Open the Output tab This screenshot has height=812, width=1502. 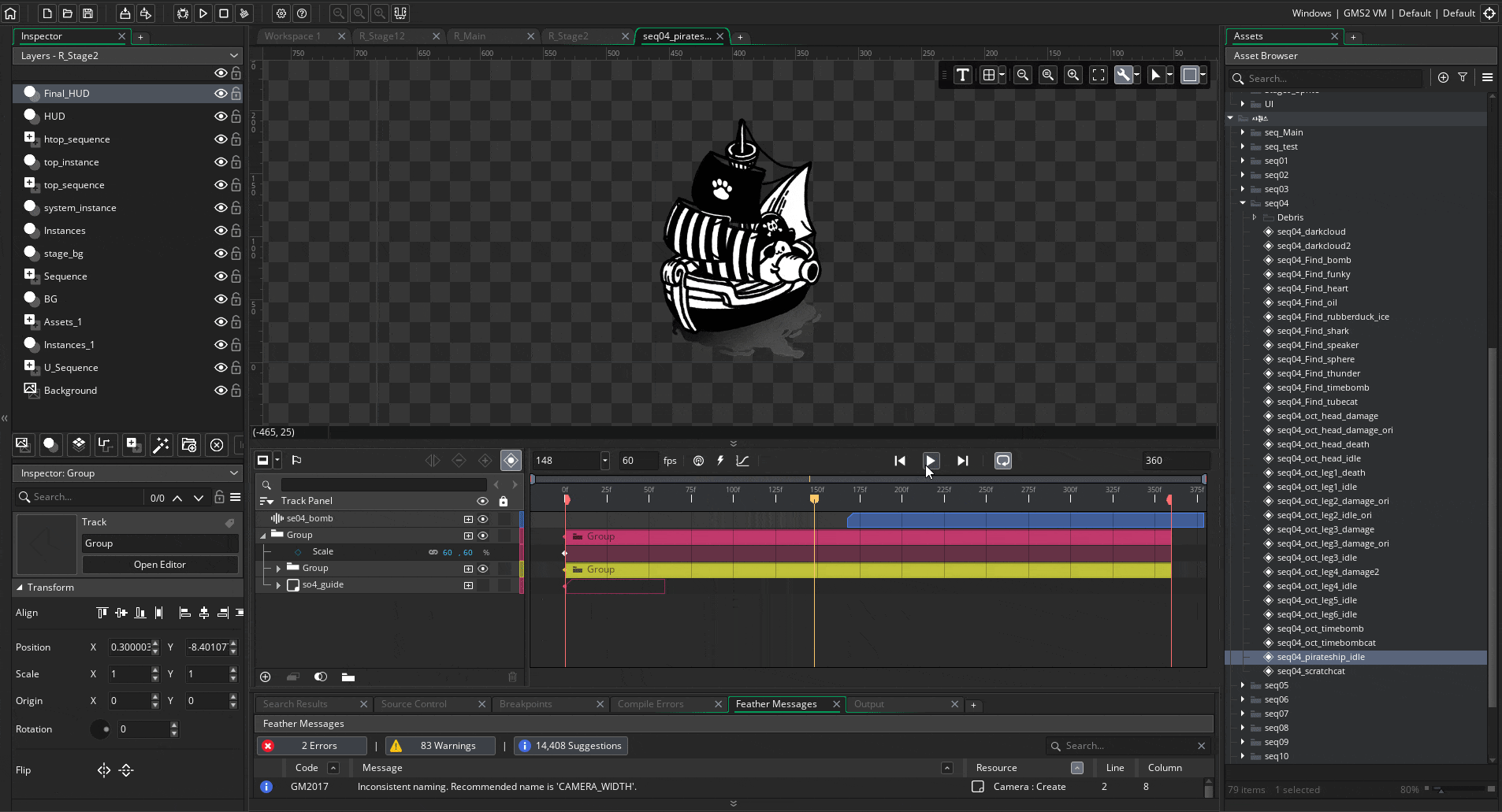pos(869,704)
